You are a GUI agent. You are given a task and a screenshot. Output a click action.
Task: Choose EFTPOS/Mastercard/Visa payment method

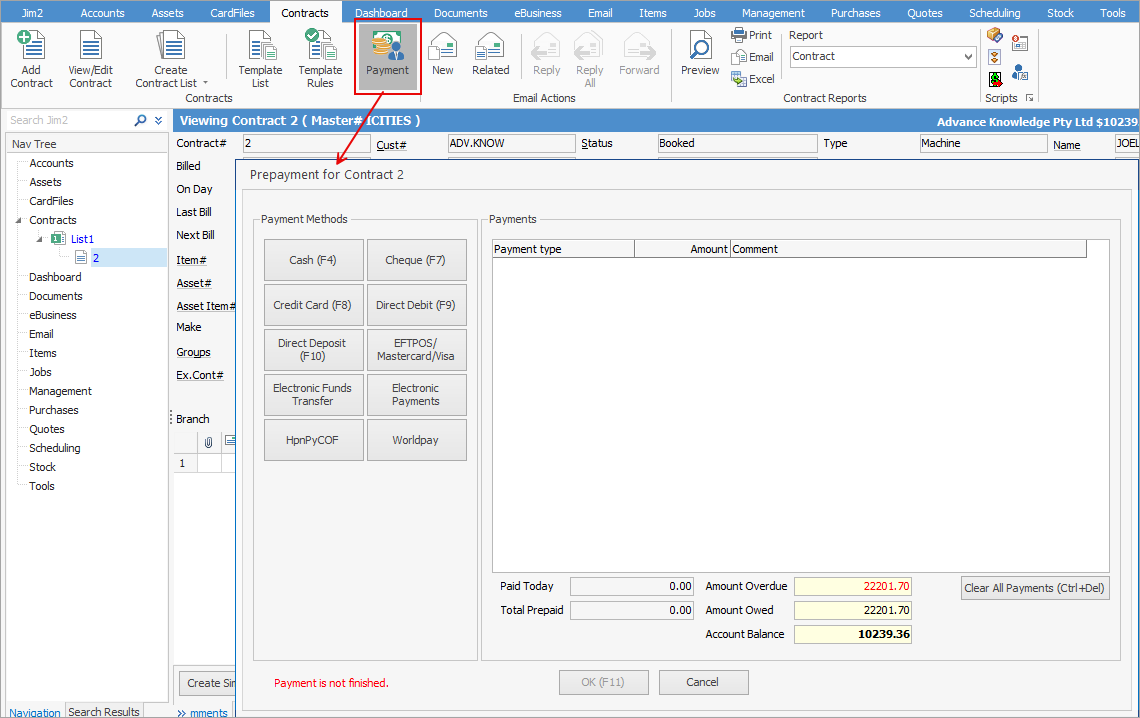[x=417, y=350]
